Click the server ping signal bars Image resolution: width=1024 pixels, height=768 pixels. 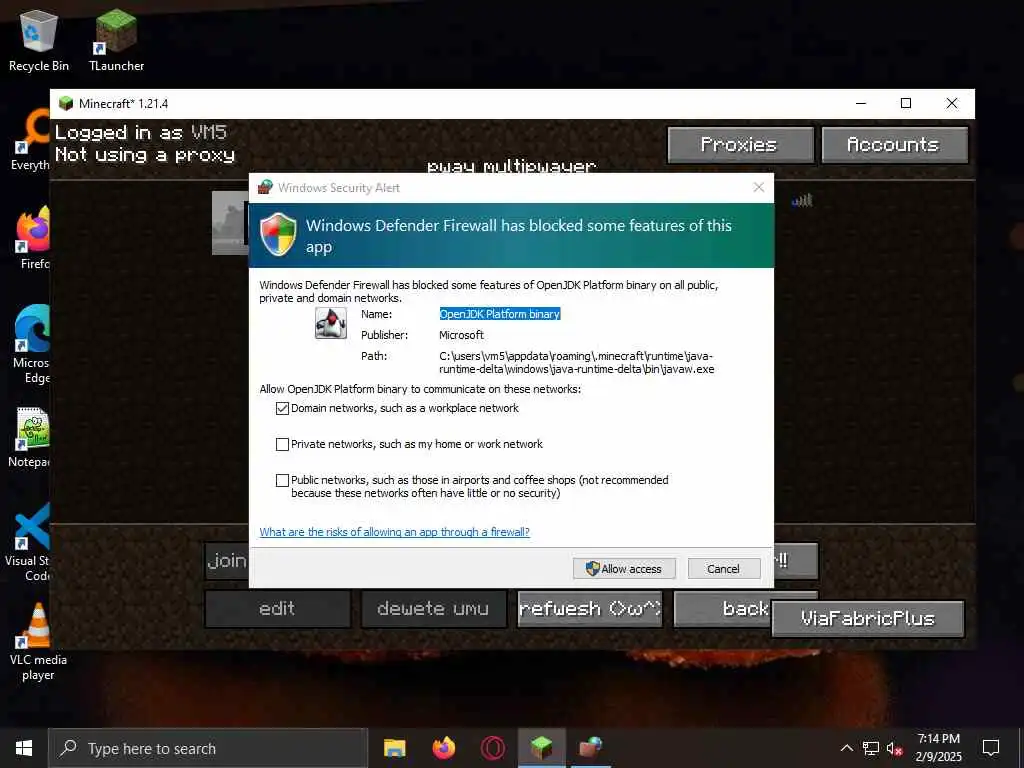(802, 200)
